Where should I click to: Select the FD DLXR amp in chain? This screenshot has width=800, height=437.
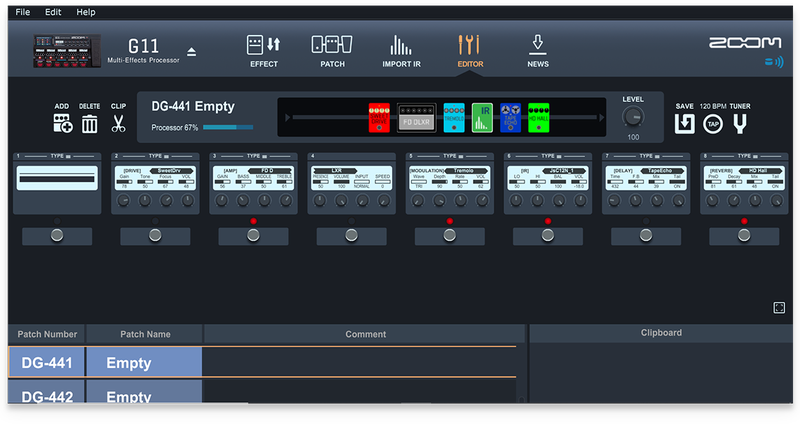[417, 118]
